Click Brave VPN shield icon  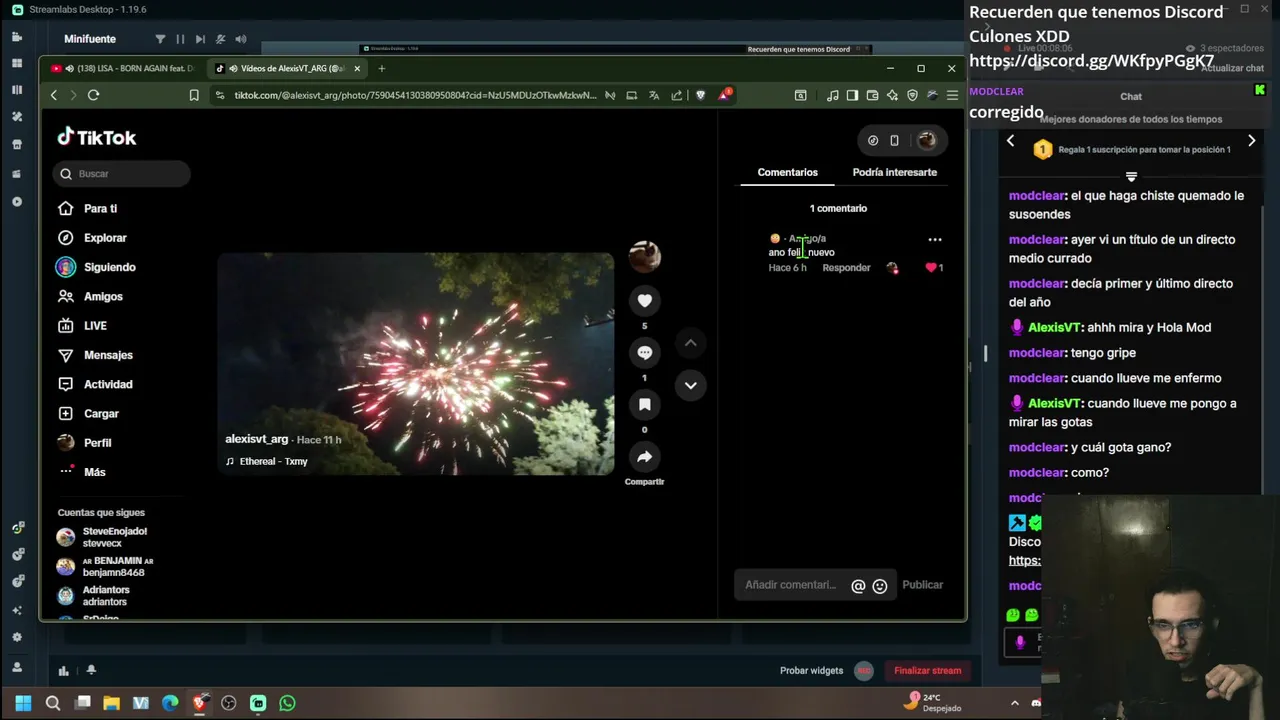912,95
